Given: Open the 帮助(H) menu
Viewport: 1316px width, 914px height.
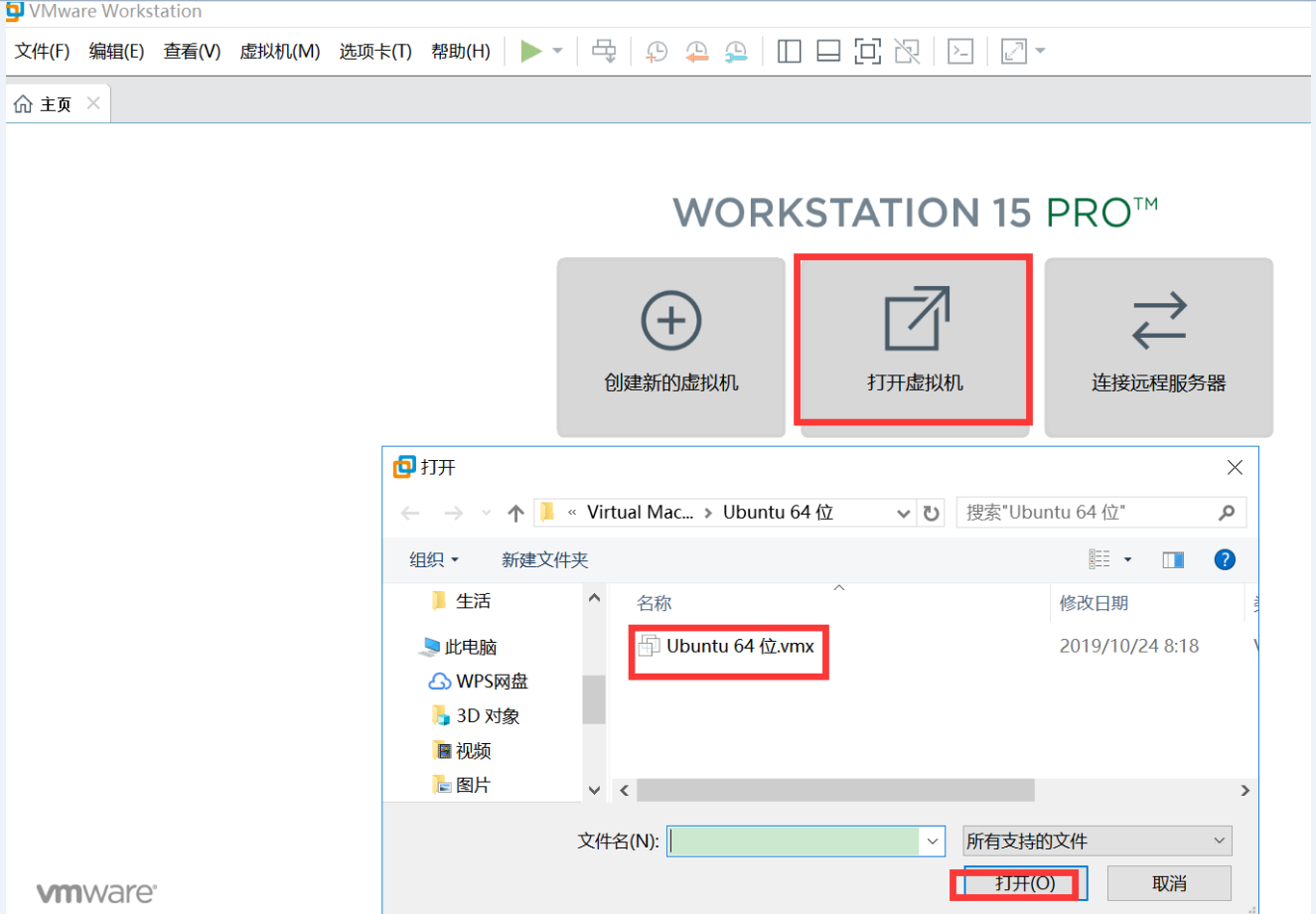Looking at the screenshot, I should pos(461,51).
